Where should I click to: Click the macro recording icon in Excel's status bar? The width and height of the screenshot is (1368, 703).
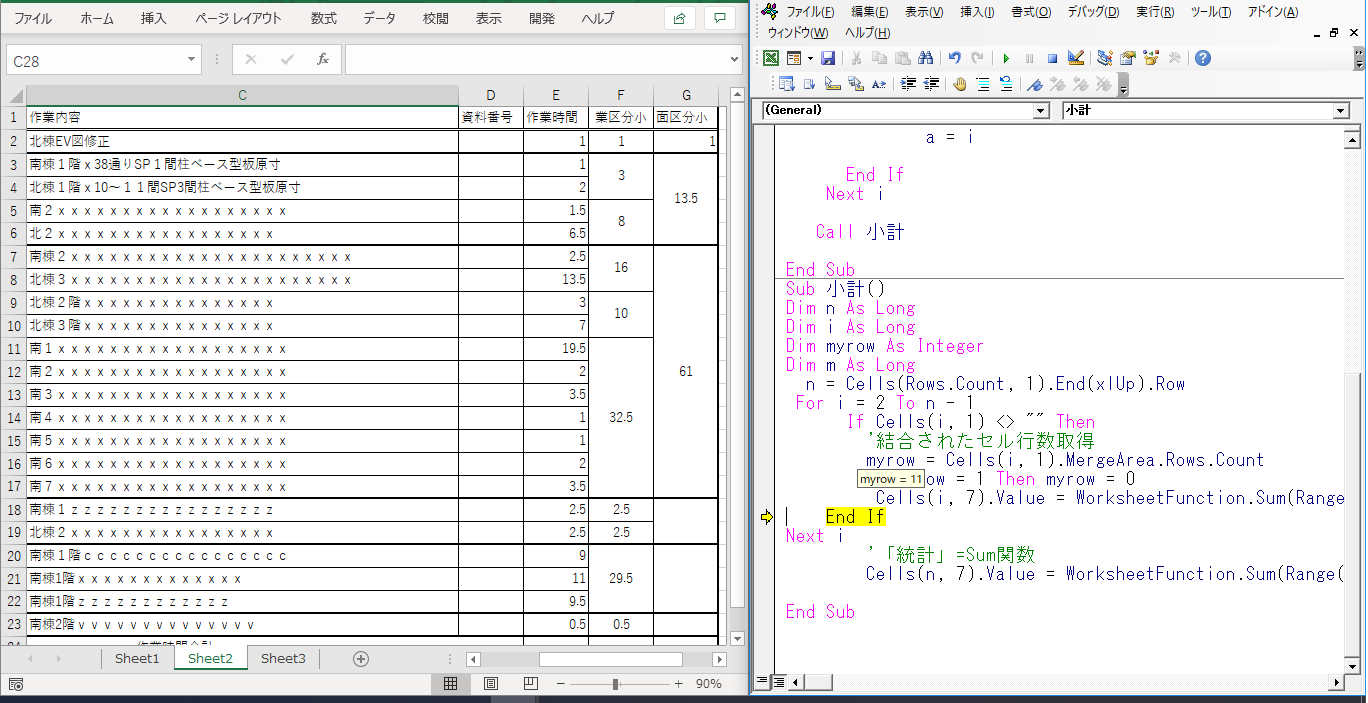[17, 684]
